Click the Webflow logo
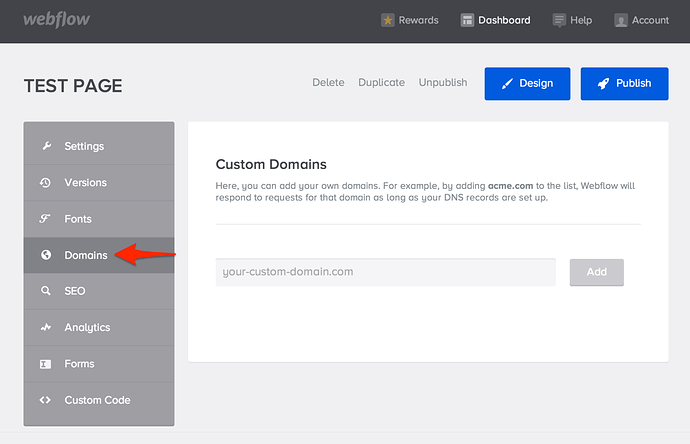 (x=56, y=20)
